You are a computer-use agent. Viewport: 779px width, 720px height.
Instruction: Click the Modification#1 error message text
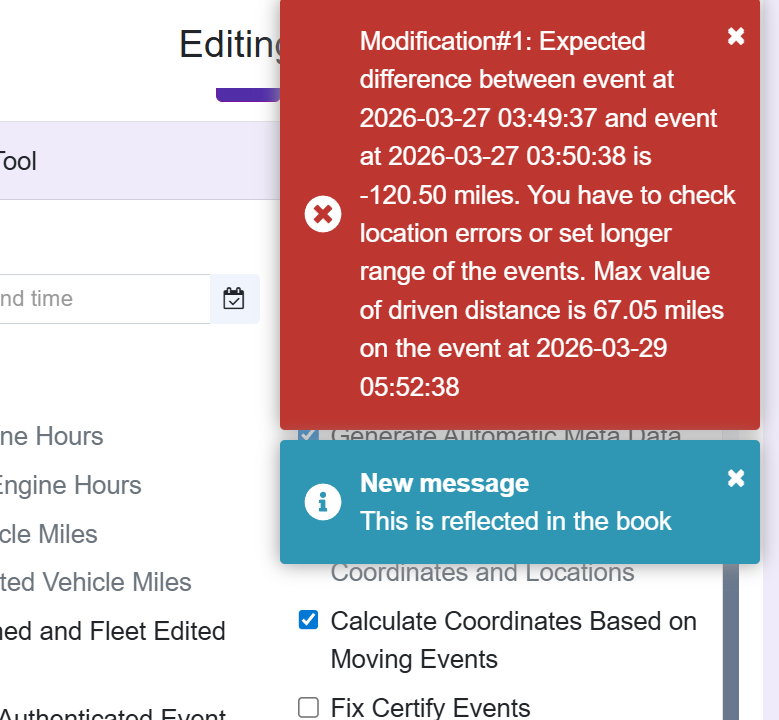pyautogui.click(x=547, y=214)
